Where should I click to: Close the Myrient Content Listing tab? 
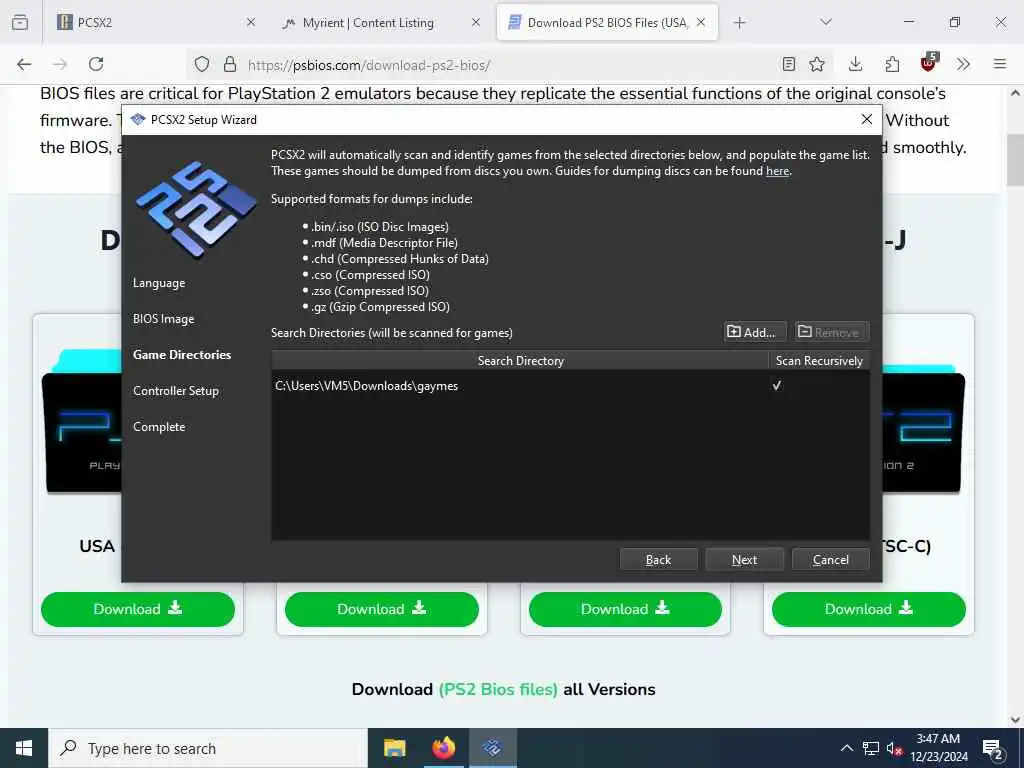coord(476,22)
